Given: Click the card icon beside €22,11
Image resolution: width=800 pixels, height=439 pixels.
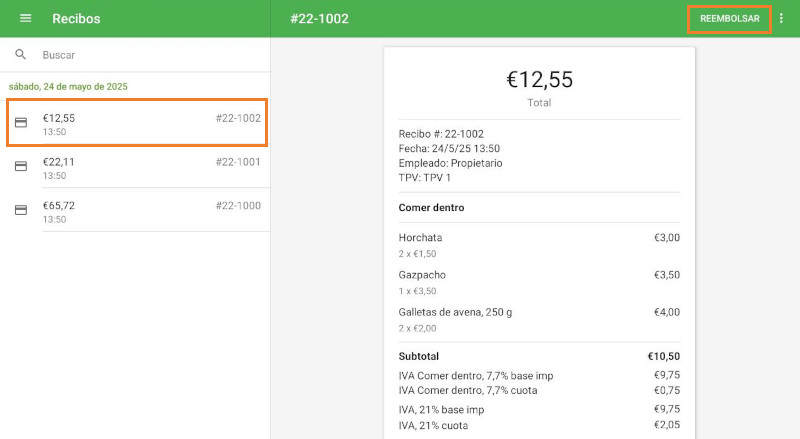Looking at the screenshot, I should point(21,166).
